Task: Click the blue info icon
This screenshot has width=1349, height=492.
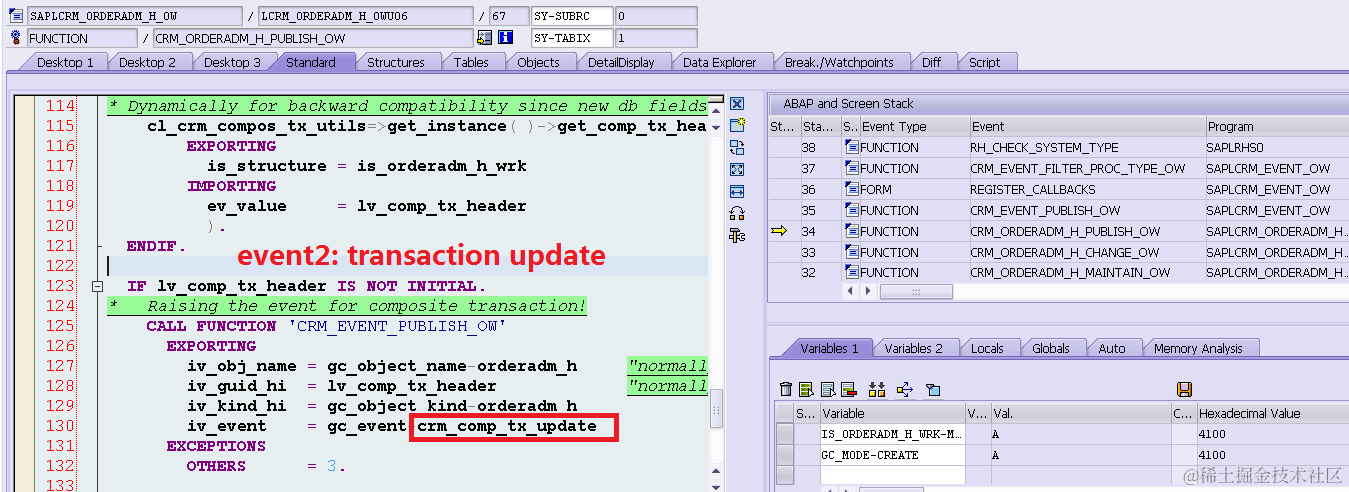Action: 506,38
